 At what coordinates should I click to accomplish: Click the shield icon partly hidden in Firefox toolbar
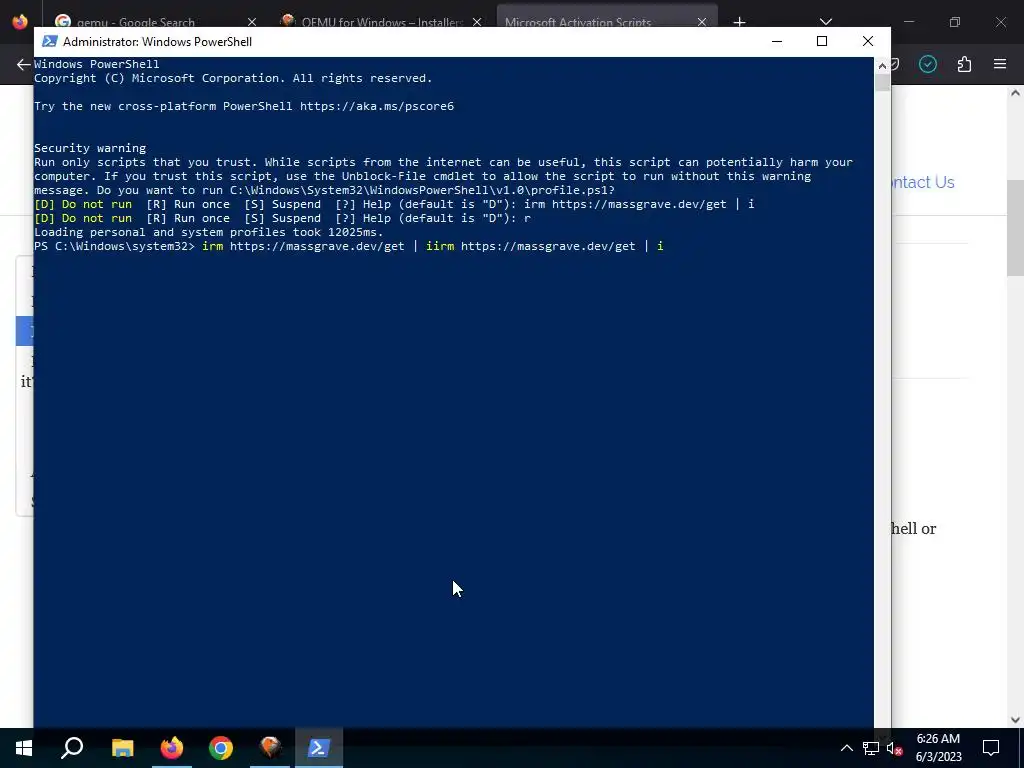click(x=895, y=64)
